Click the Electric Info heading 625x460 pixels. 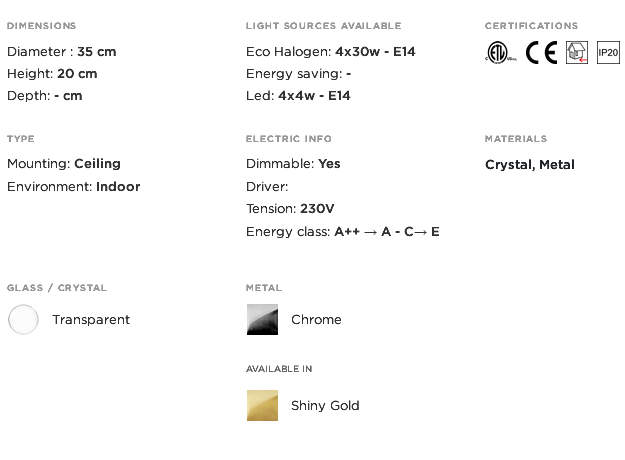289,138
